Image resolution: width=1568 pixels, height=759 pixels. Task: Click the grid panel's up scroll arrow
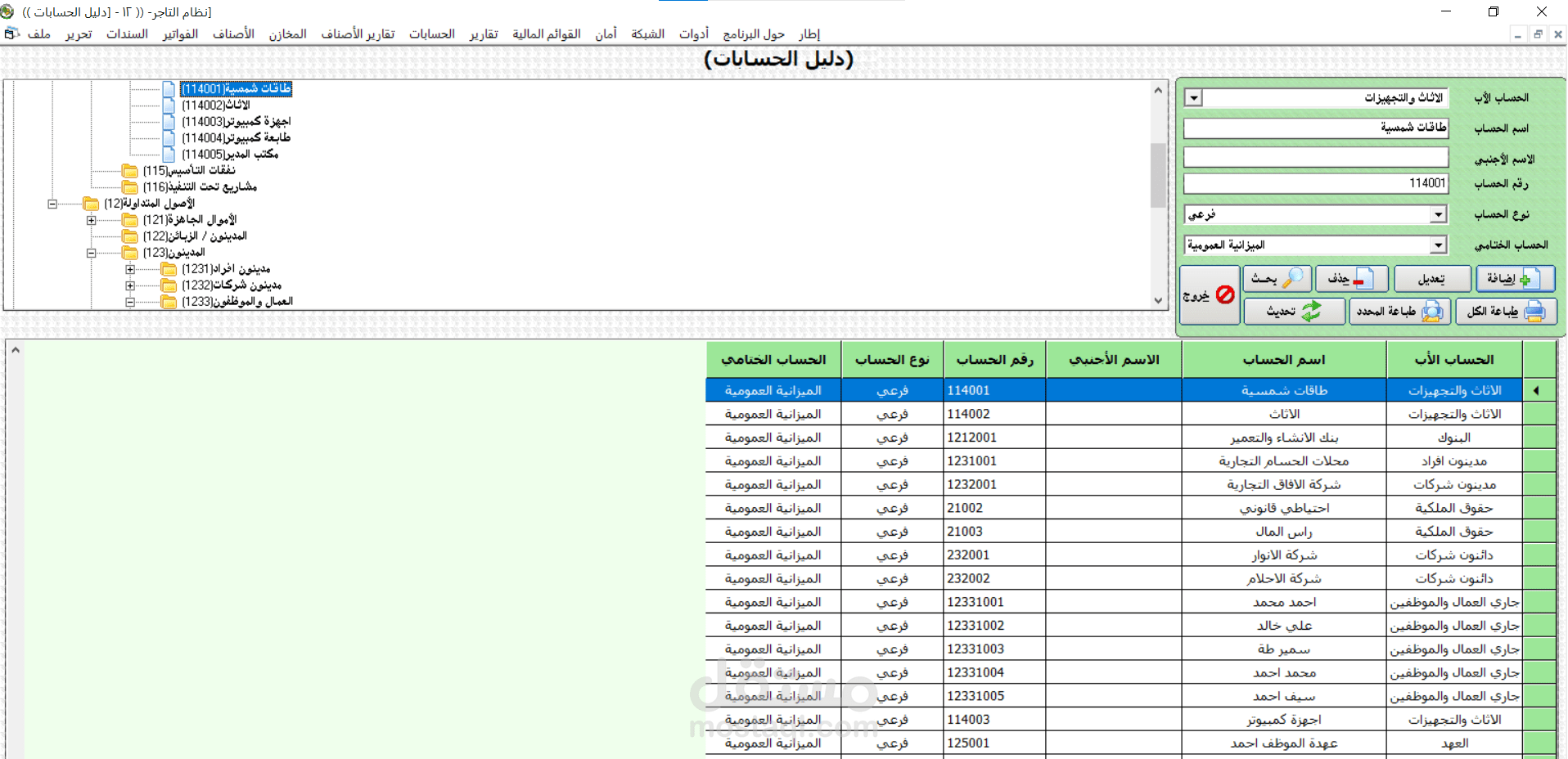[15, 350]
